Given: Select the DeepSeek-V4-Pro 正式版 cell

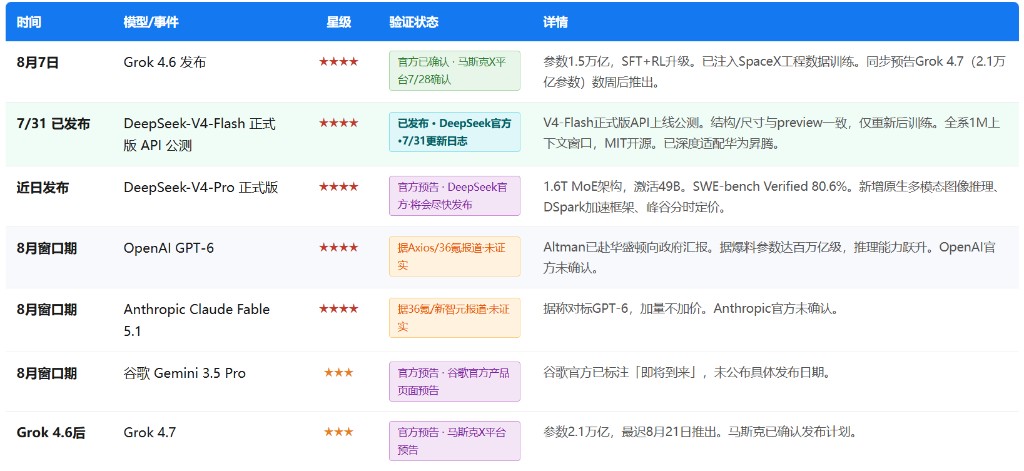Looking at the screenshot, I should (201, 188).
